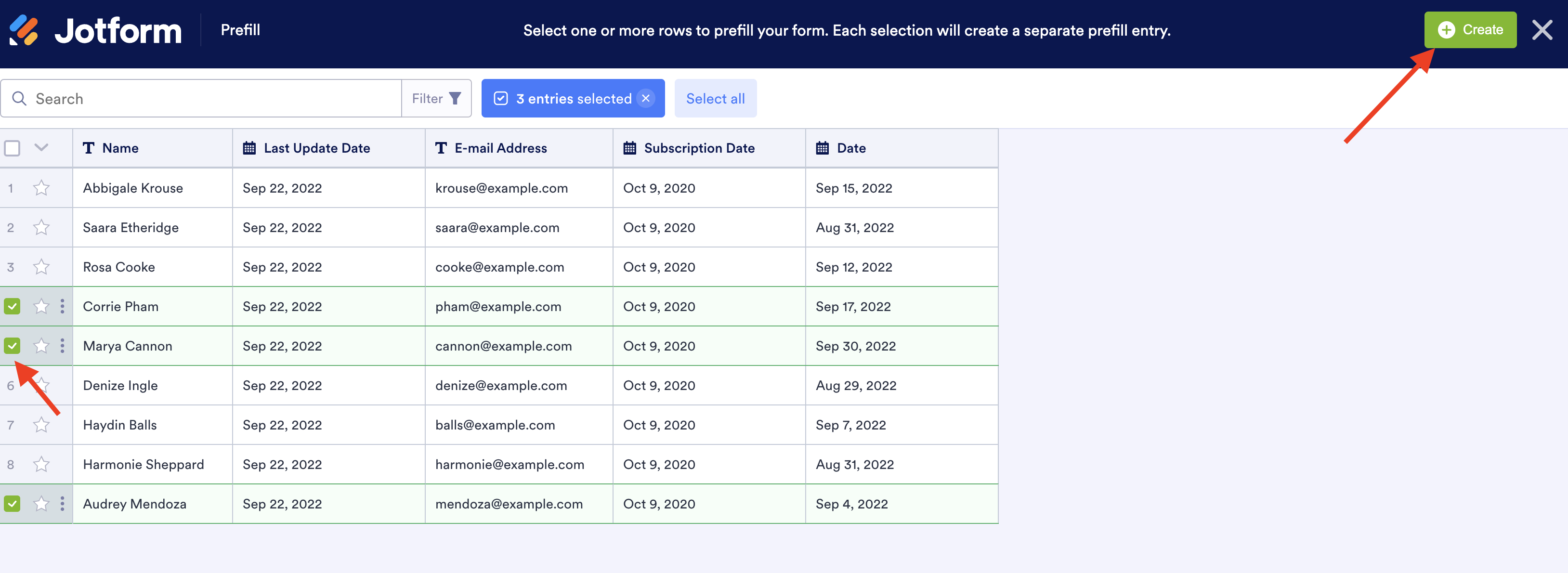Uncheck the Corrie Pham row checkbox

pos(12,306)
